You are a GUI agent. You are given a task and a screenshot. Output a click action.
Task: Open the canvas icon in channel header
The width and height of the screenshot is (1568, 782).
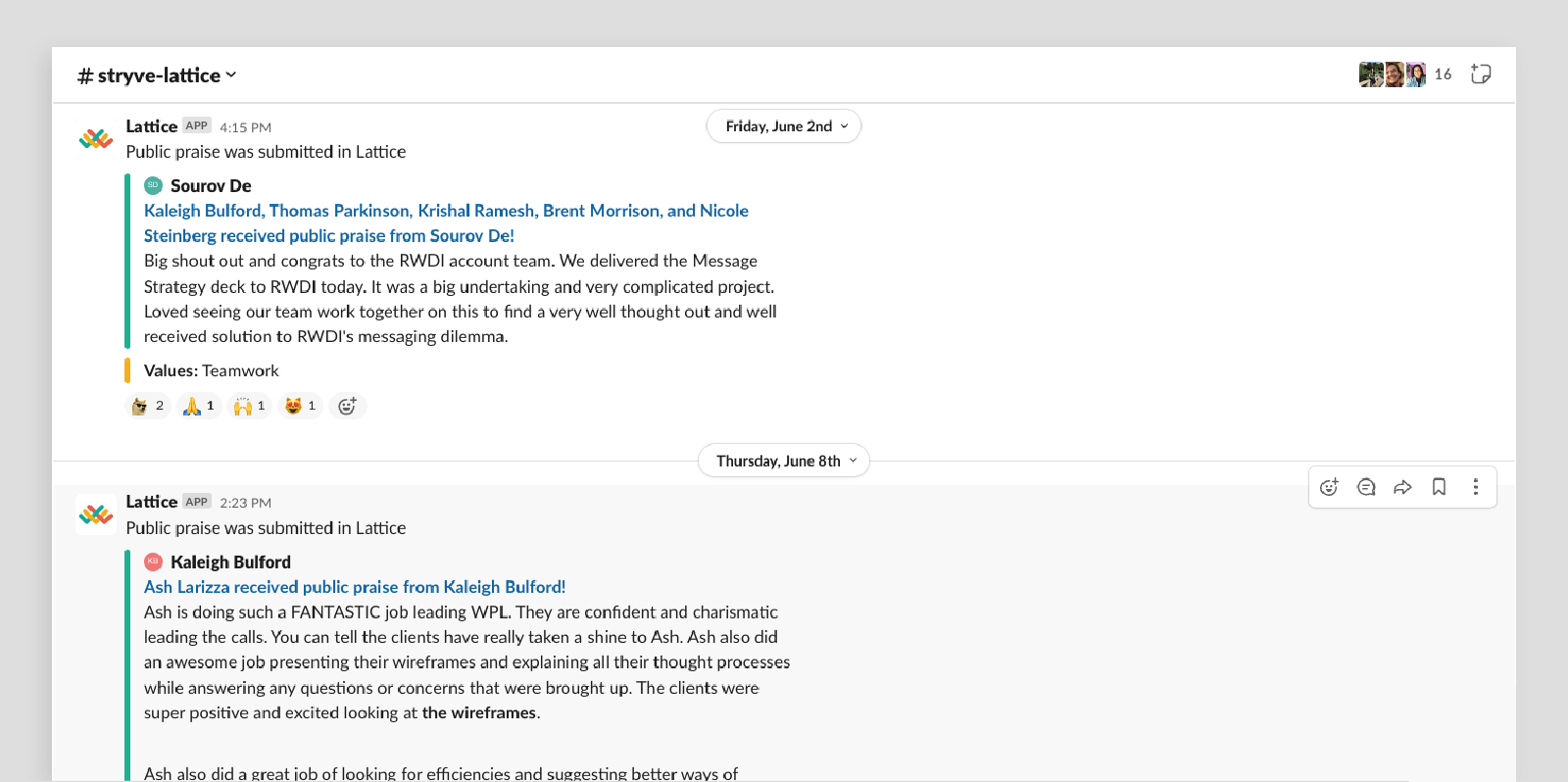pos(1481,74)
